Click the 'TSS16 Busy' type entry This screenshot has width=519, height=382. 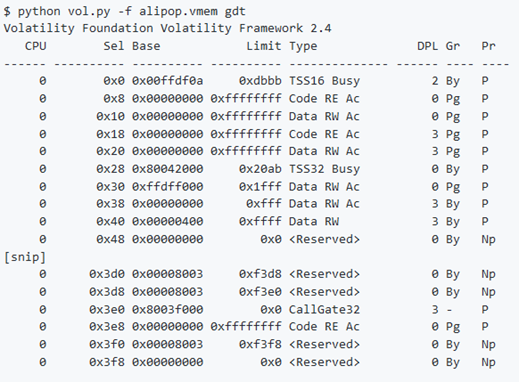click(324, 81)
